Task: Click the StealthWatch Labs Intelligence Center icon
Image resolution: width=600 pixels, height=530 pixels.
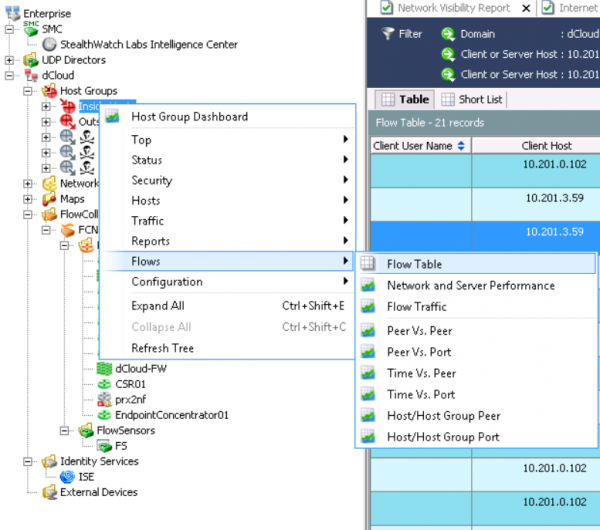Action: tap(49, 45)
